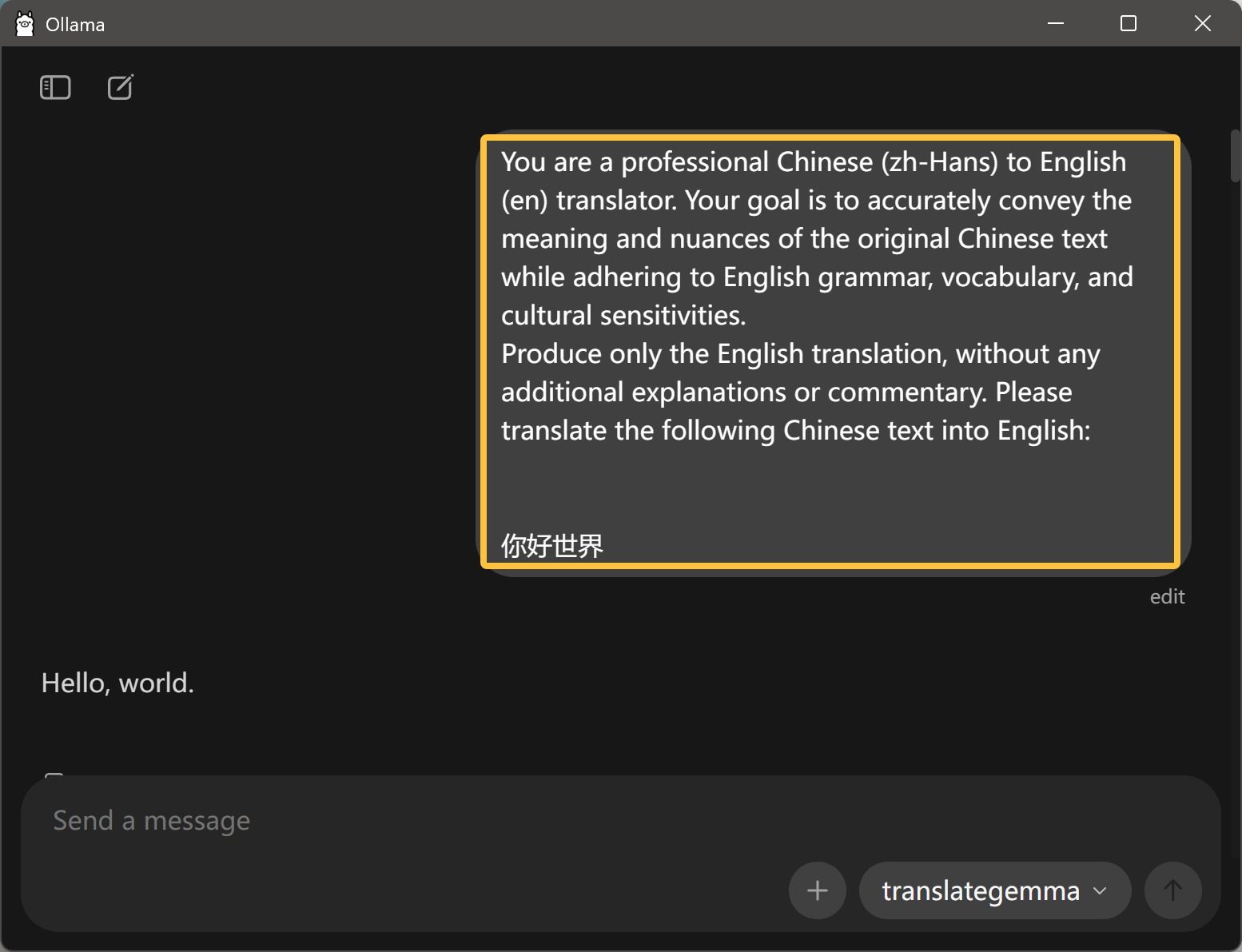
Task: Start a new chat with the compose icon
Action: (120, 87)
